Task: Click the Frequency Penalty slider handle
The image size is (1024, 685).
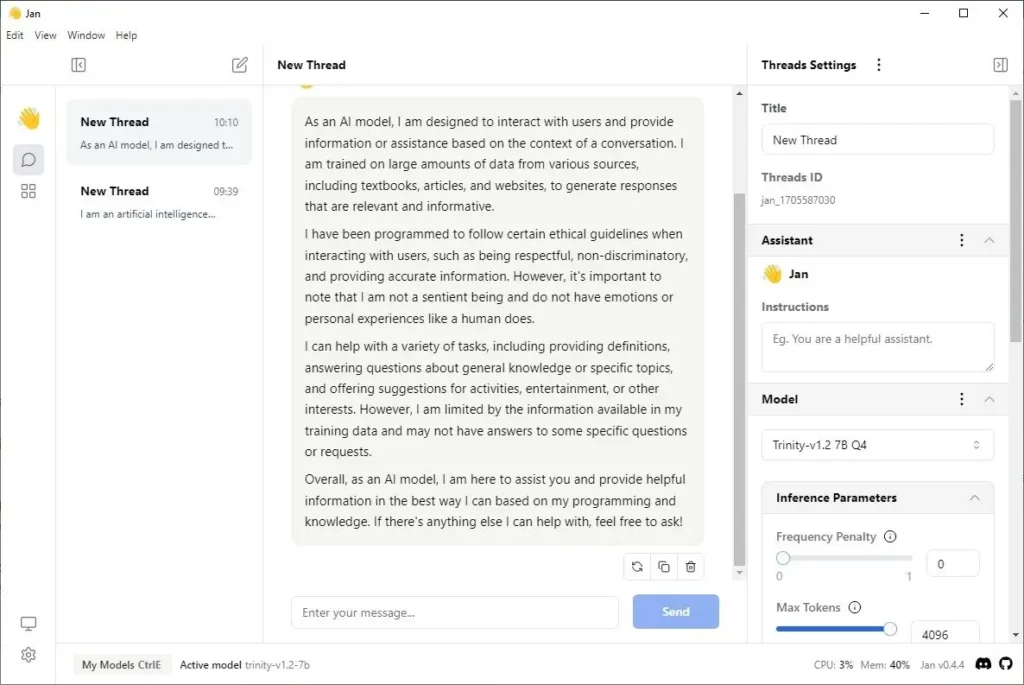Action: pos(783,558)
